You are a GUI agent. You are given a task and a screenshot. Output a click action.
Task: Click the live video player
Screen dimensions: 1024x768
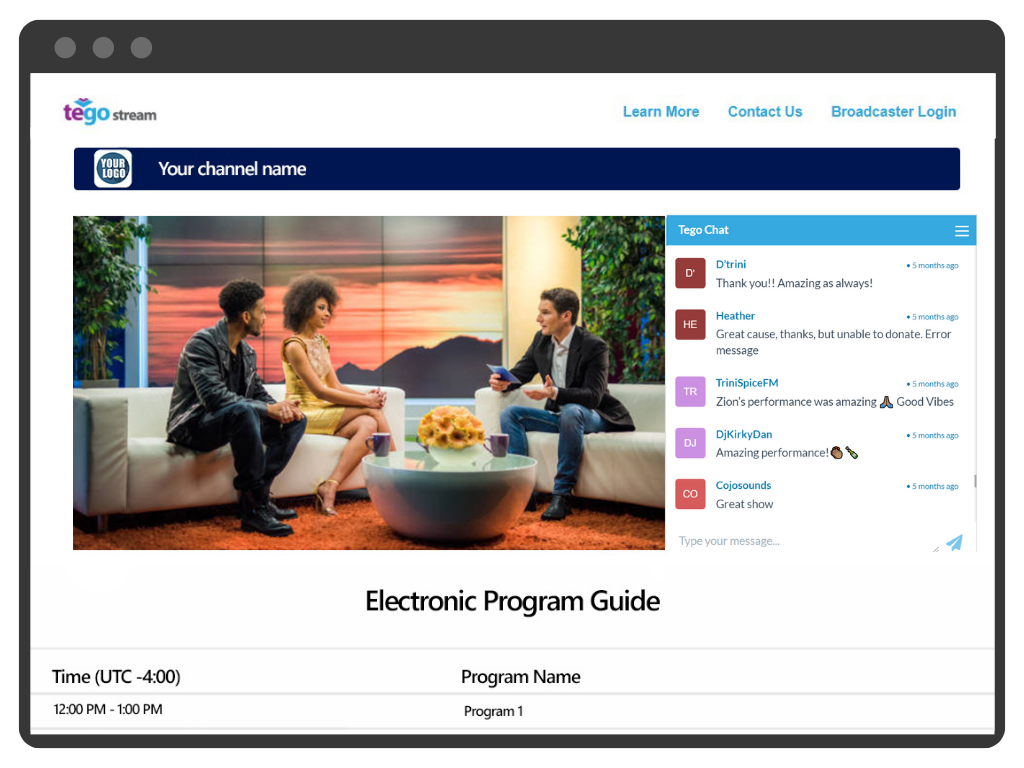(369, 383)
